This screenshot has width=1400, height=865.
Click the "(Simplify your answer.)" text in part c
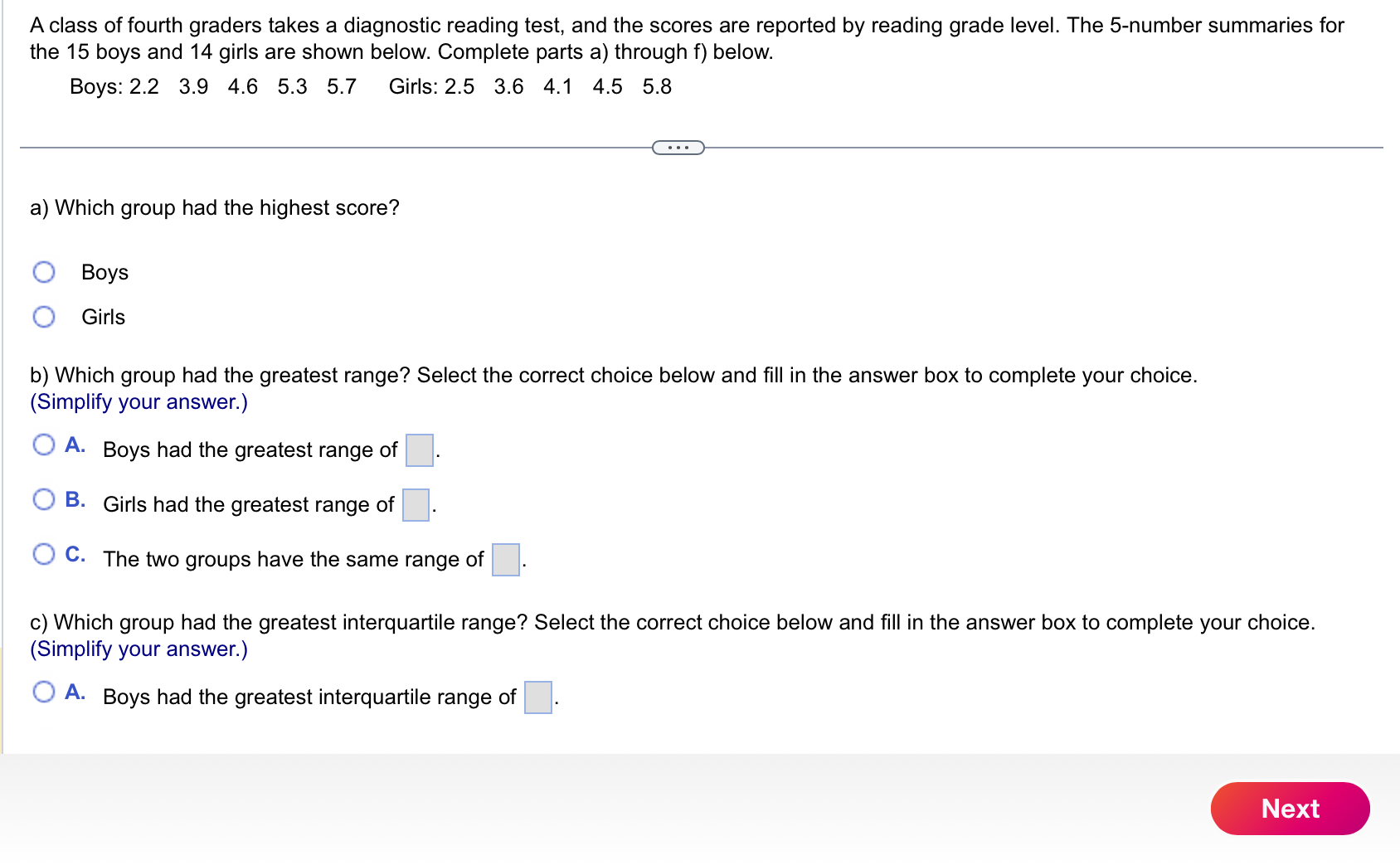point(138,649)
